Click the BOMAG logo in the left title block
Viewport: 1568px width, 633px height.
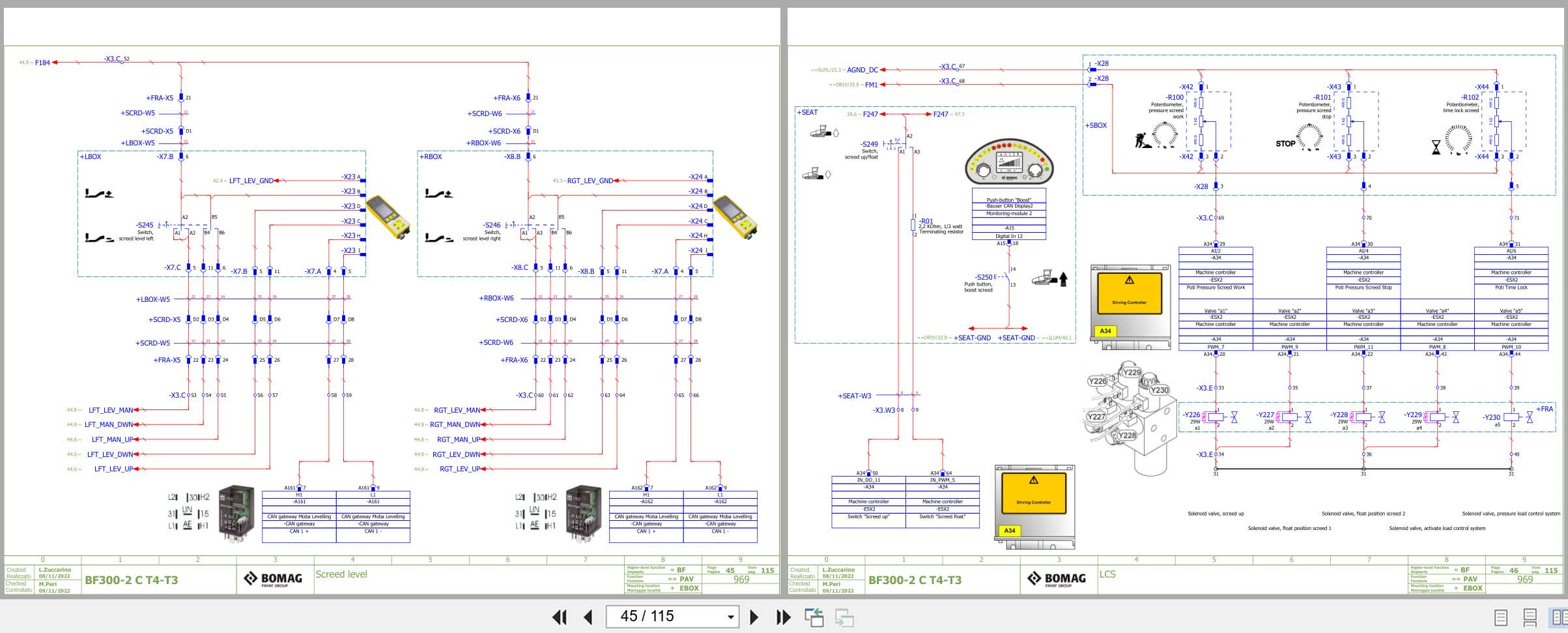point(275,577)
